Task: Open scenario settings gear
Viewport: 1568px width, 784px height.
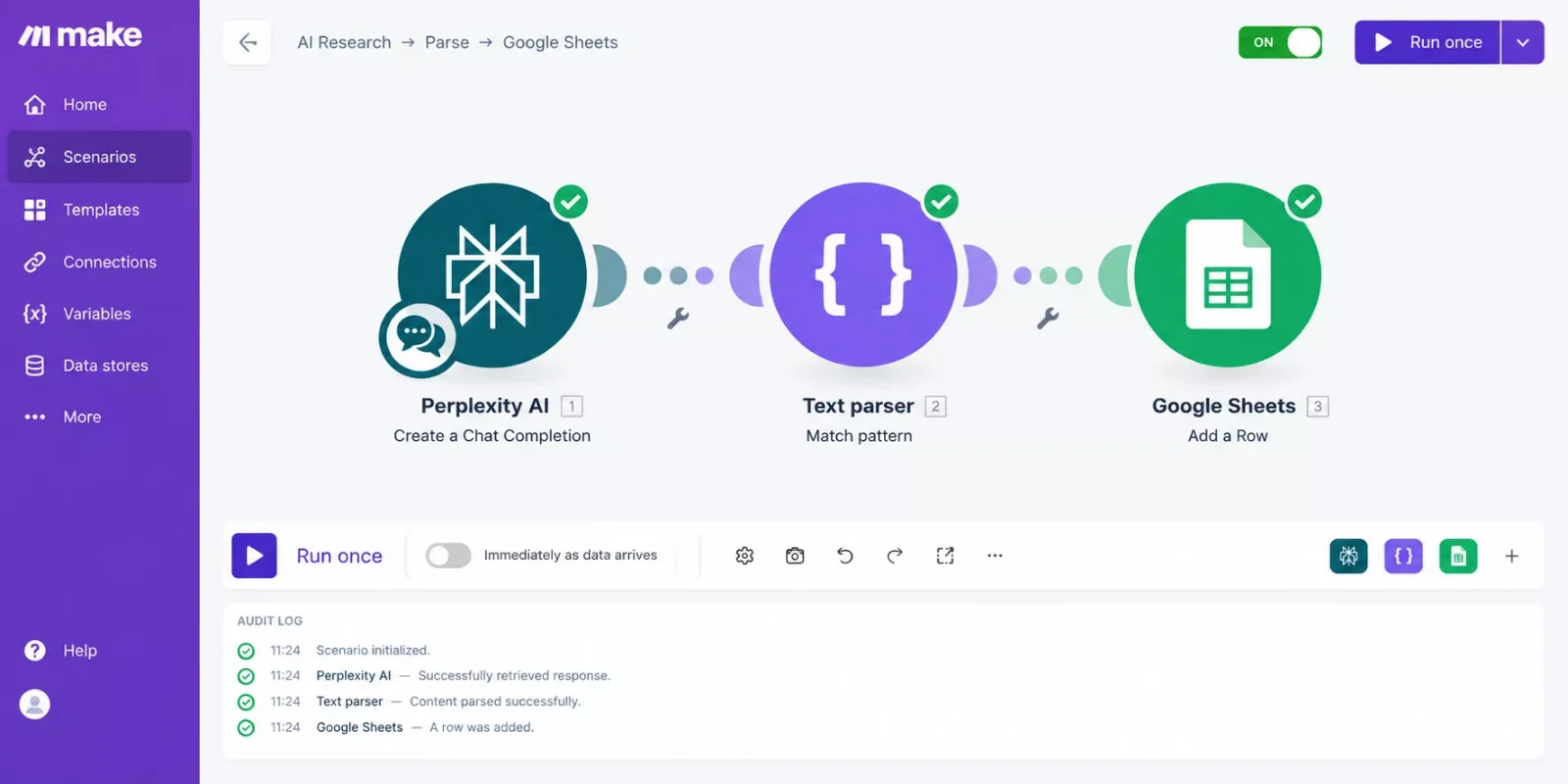Action: (745, 556)
